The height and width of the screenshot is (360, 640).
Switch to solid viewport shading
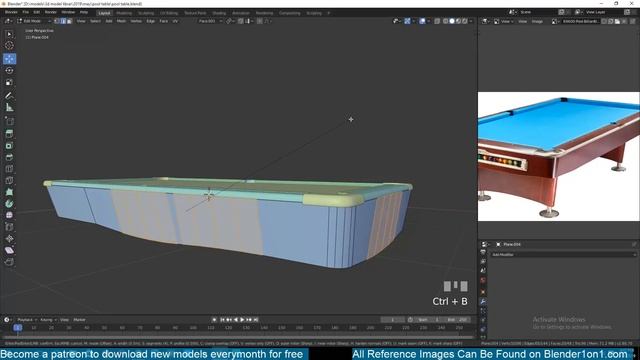coord(452,21)
